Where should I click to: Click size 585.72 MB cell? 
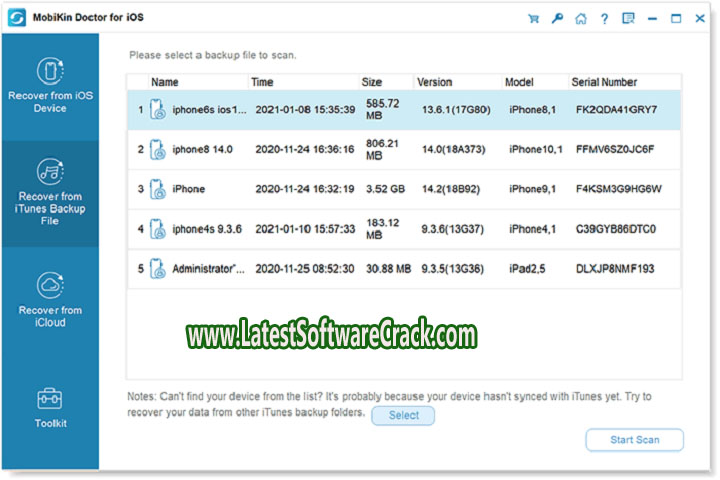pyautogui.click(x=382, y=109)
